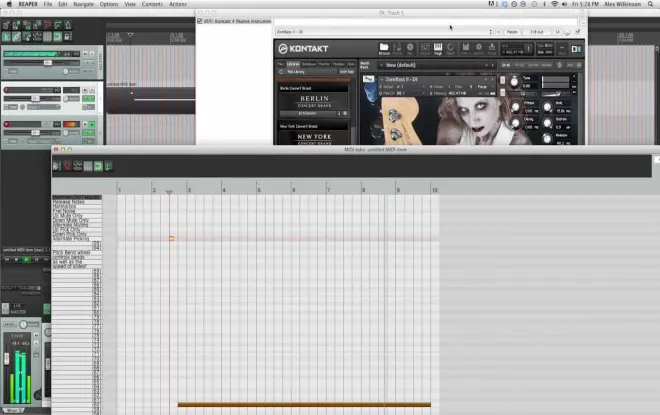Toggle the VSTi Kontakt 4 enable checkbox

(200, 21)
